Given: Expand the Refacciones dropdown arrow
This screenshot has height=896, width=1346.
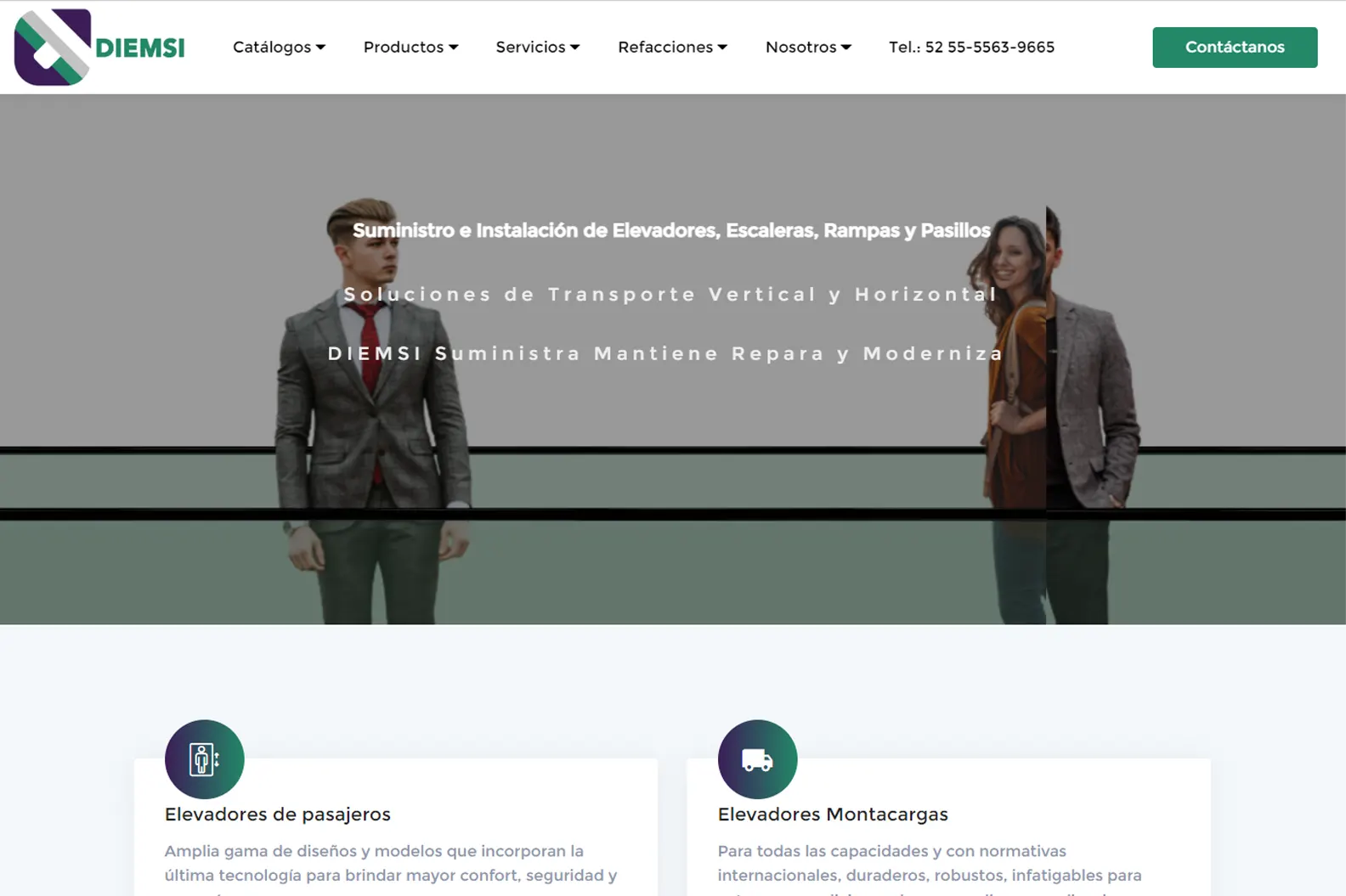Looking at the screenshot, I should 722,48.
